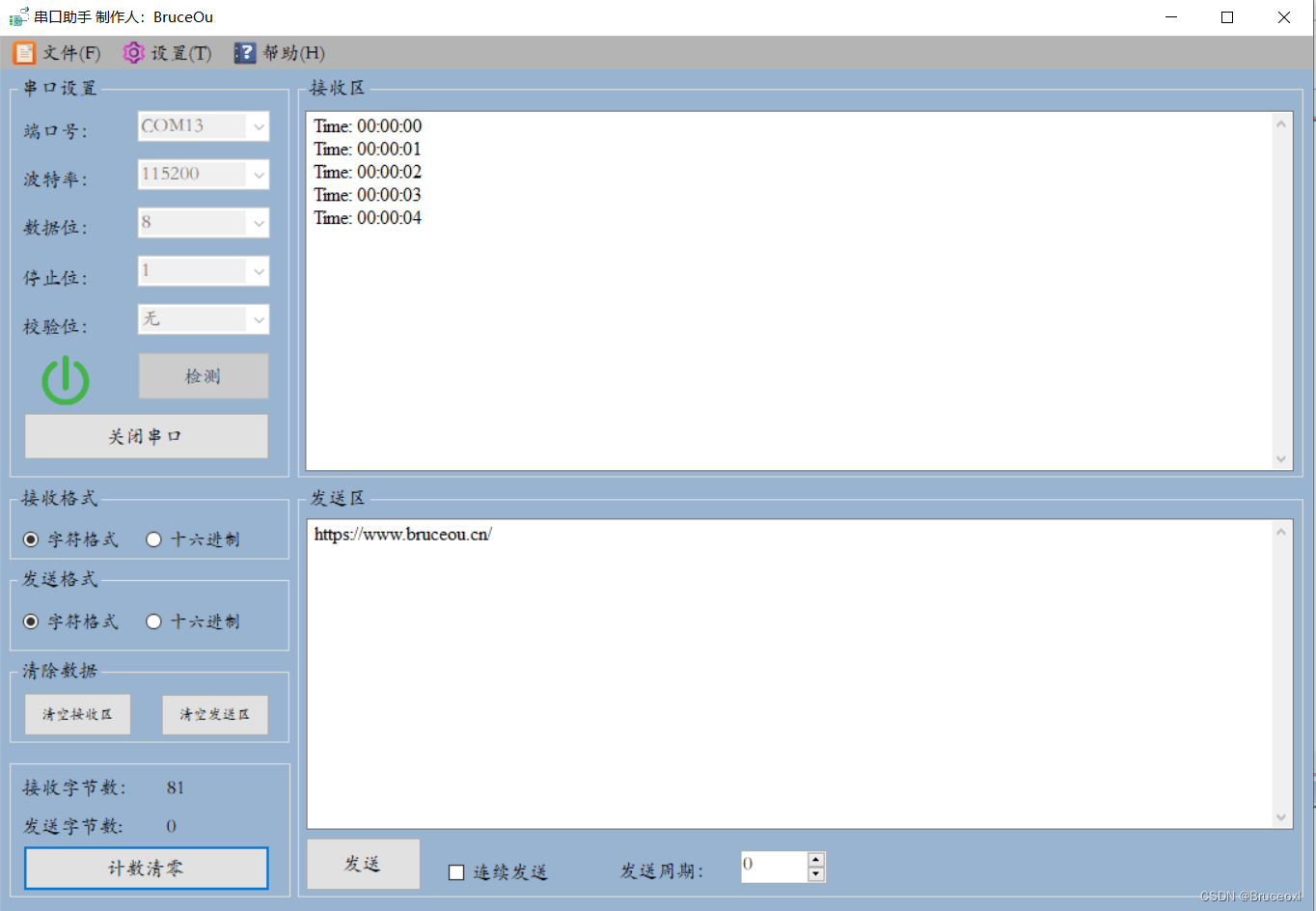The image size is (1316, 911).
Task: Increase 发送周期 with the up arrow
Action: [816, 859]
